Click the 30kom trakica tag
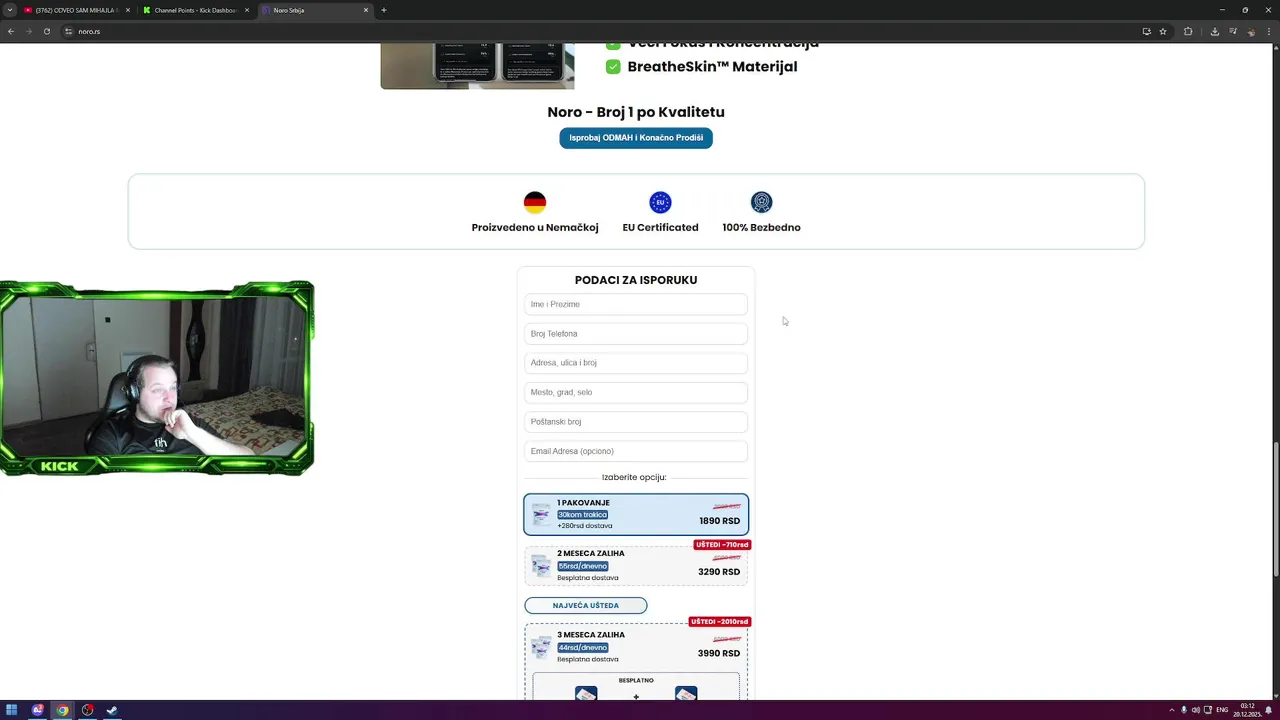 click(x=582, y=515)
